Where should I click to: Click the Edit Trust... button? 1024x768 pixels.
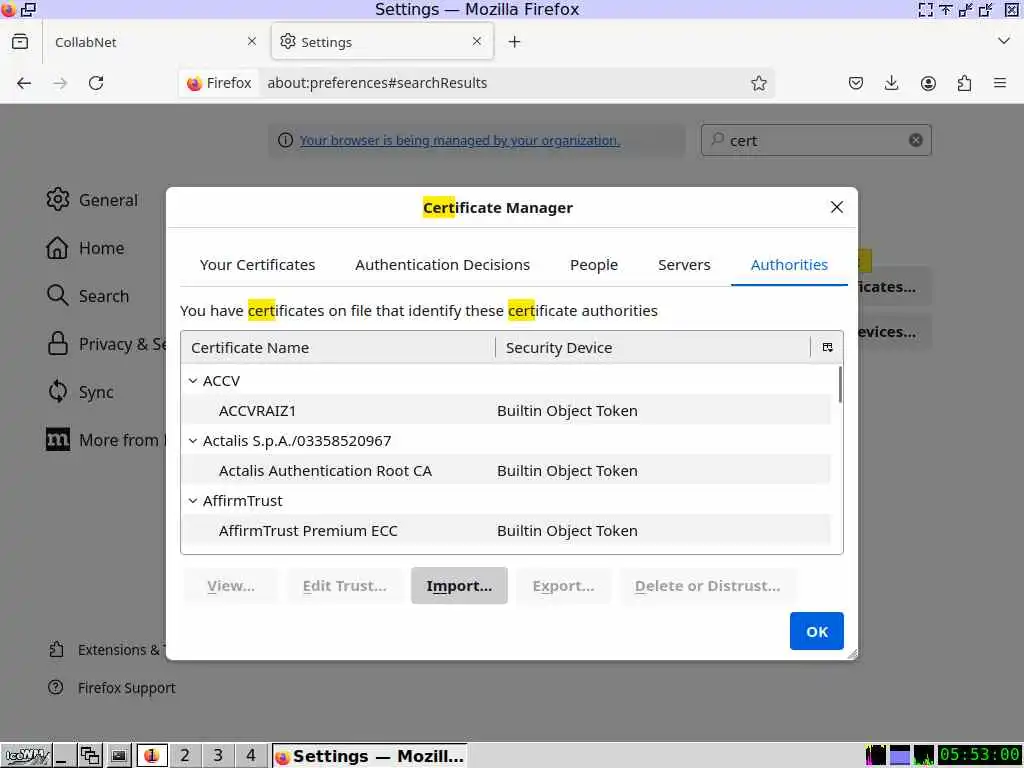(344, 585)
